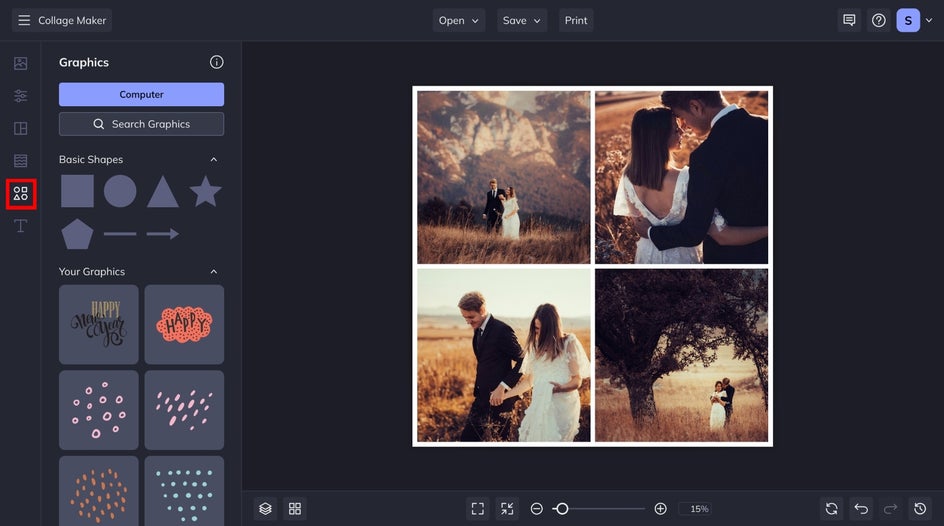Open the Save dropdown menu
Viewport: 944px width, 526px height.
click(521, 20)
